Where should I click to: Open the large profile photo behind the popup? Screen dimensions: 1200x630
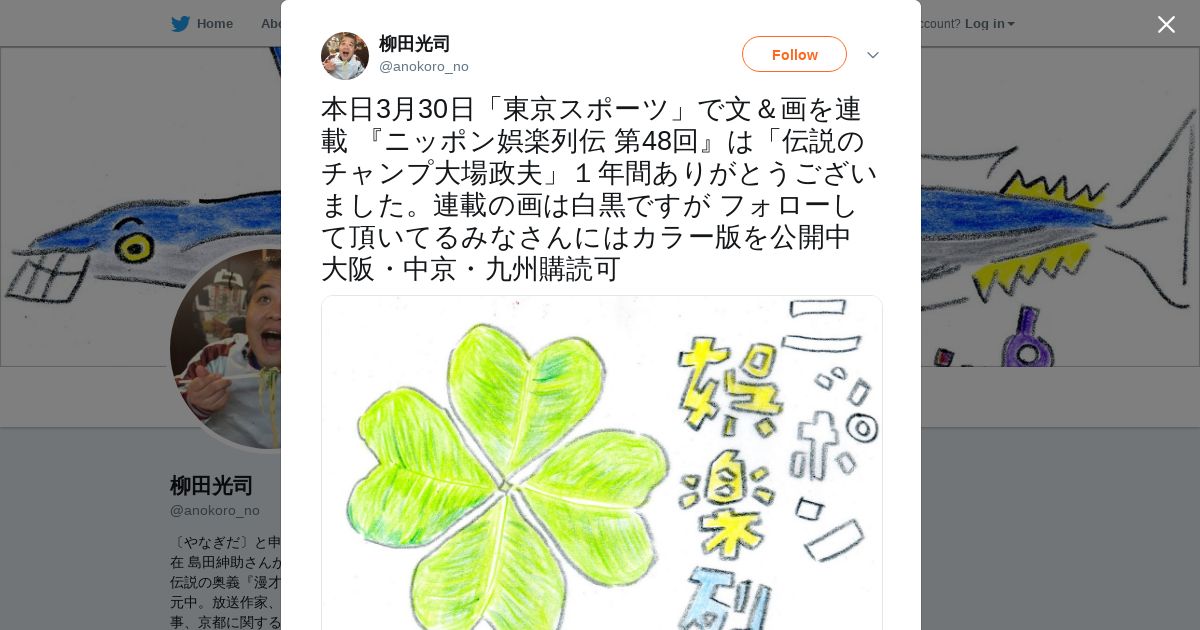coord(225,349)
